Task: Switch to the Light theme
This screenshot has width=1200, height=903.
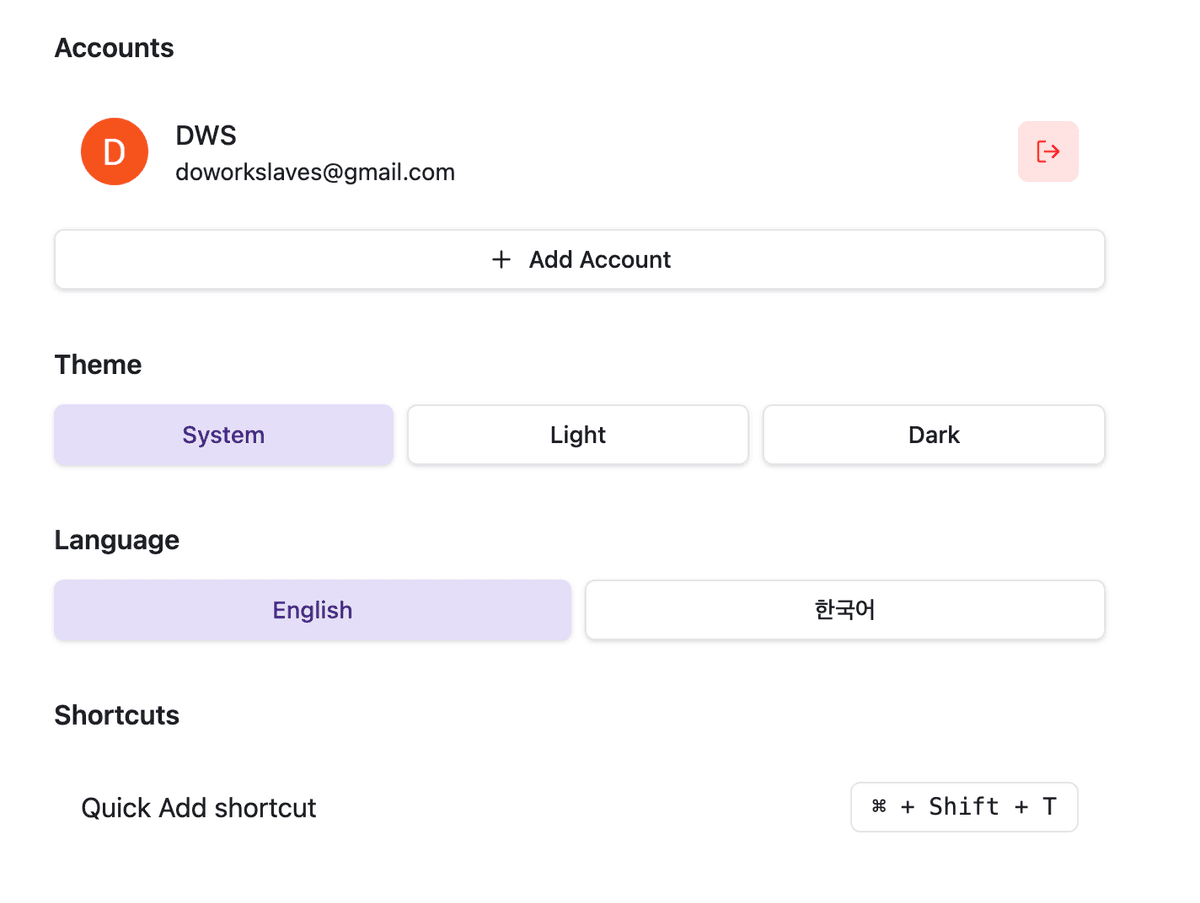Action: pos(577,434)
